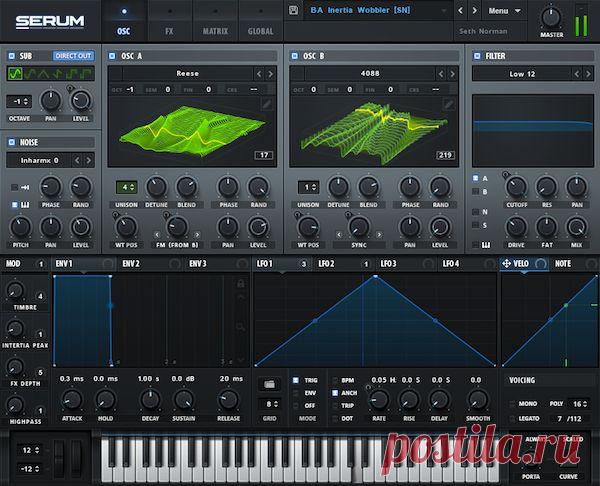Click the envelope zoom magnifier icon

tap(240, 327)
